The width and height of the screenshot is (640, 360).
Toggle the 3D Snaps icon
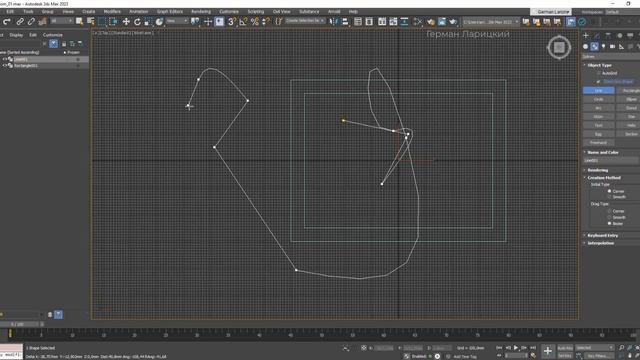tap(231, 22)
